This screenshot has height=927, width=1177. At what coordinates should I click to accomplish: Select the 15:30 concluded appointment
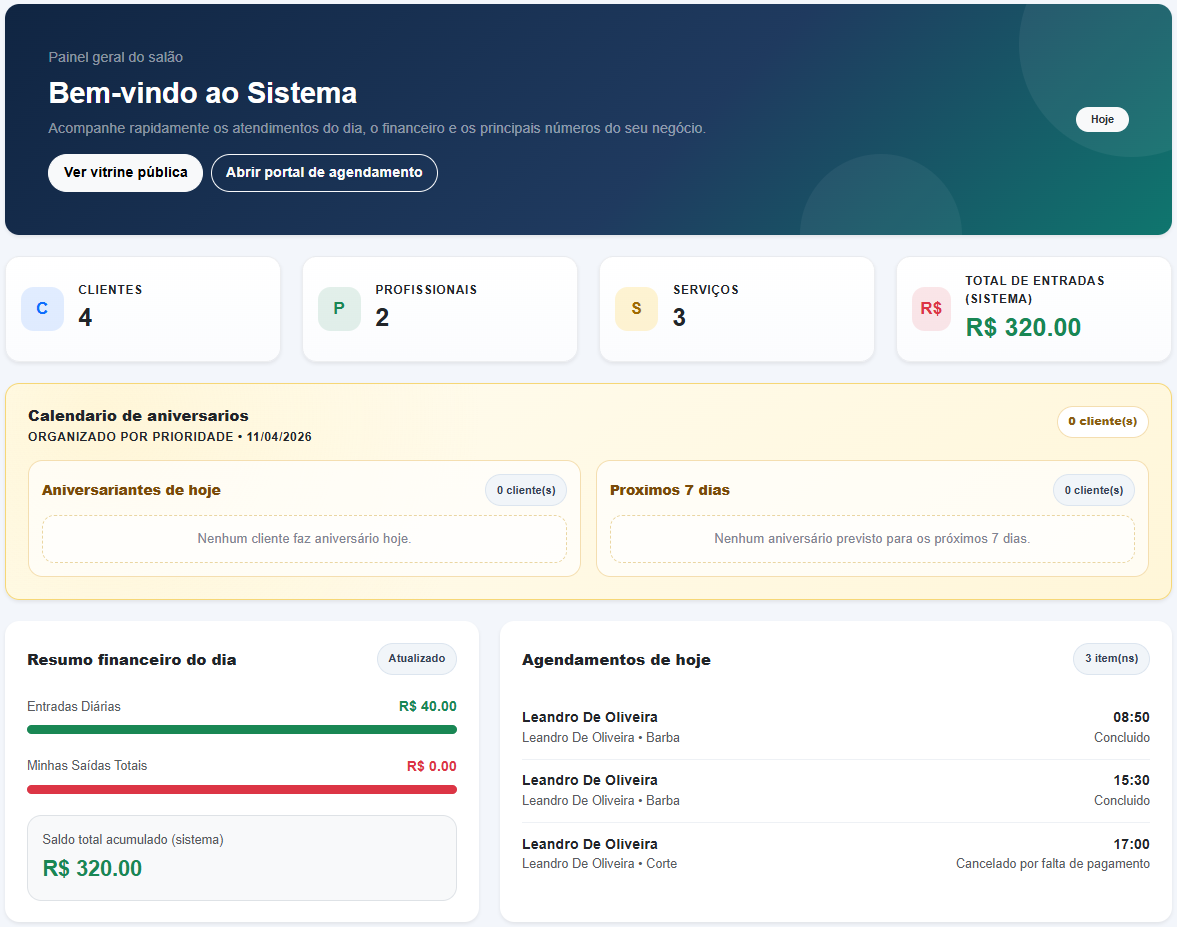[x=835, y=789]
